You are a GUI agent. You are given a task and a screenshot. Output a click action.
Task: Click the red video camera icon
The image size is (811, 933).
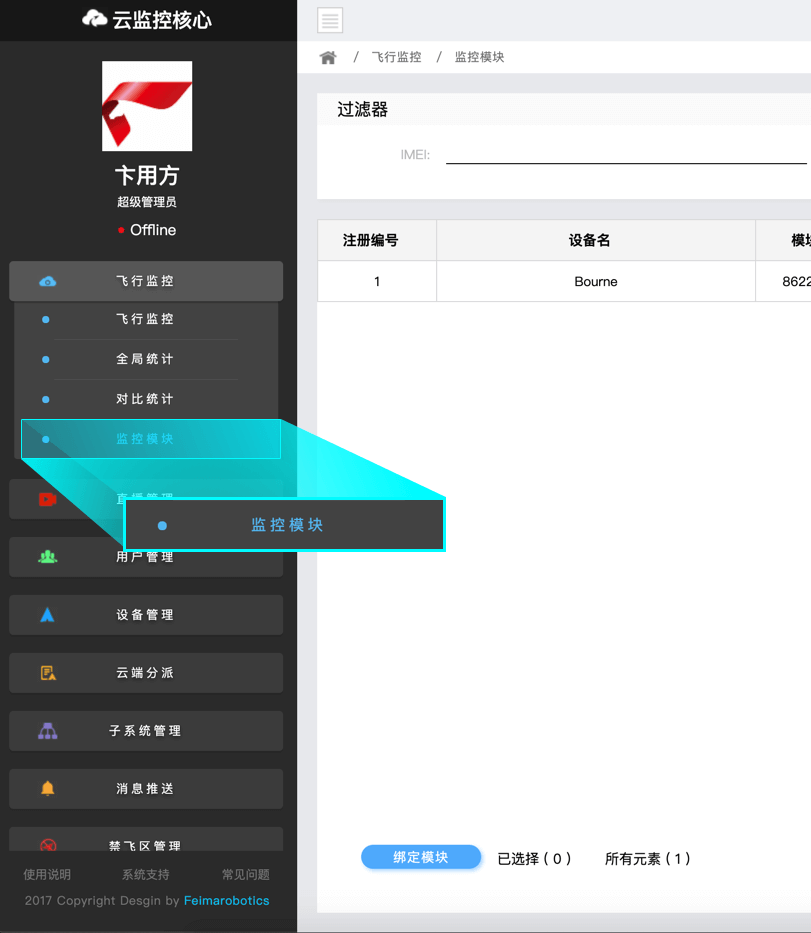click(48, 499)
